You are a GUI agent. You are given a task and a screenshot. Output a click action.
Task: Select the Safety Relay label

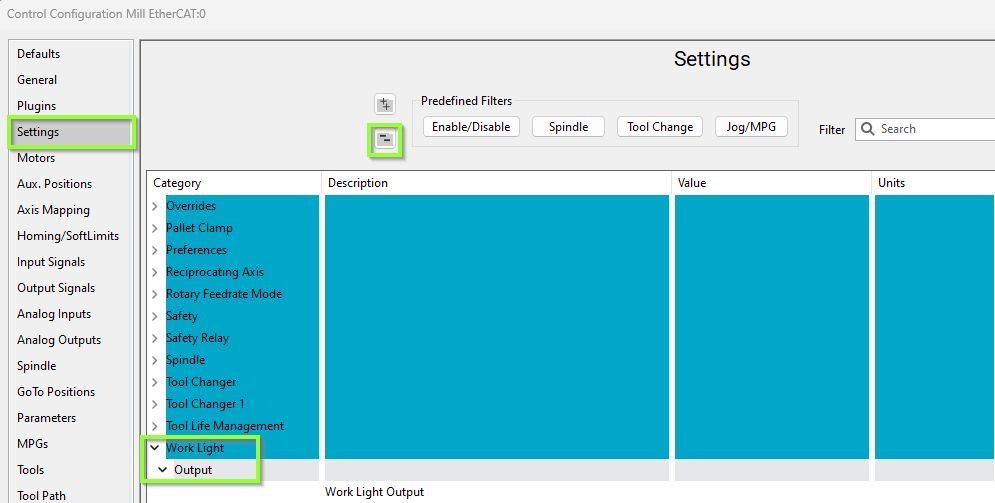[x=197, y=338]
